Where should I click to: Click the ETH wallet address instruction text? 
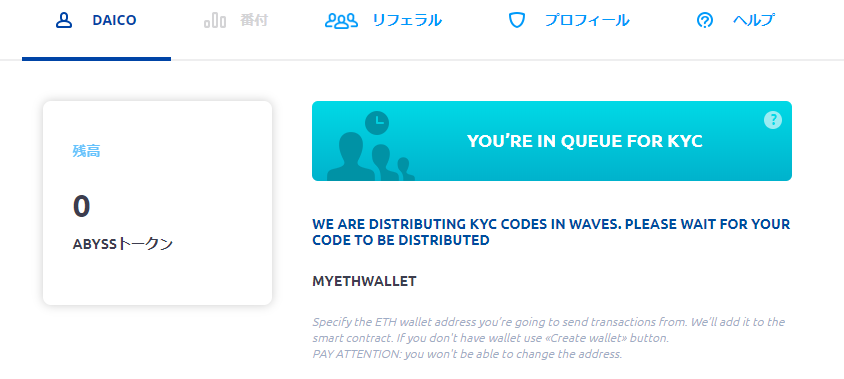tap(548, 338)
